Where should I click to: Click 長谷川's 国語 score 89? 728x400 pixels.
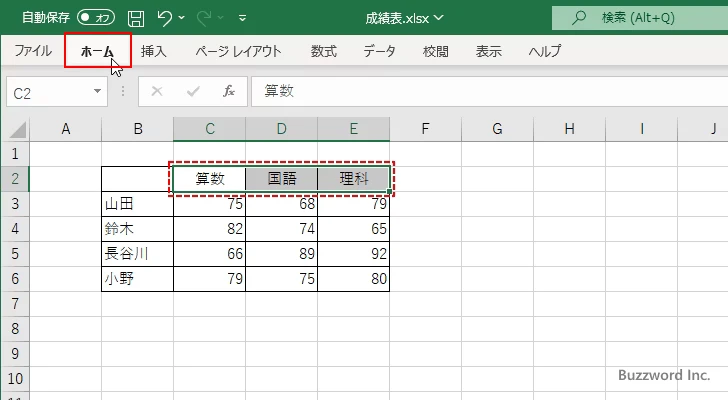tap(281, 254)
